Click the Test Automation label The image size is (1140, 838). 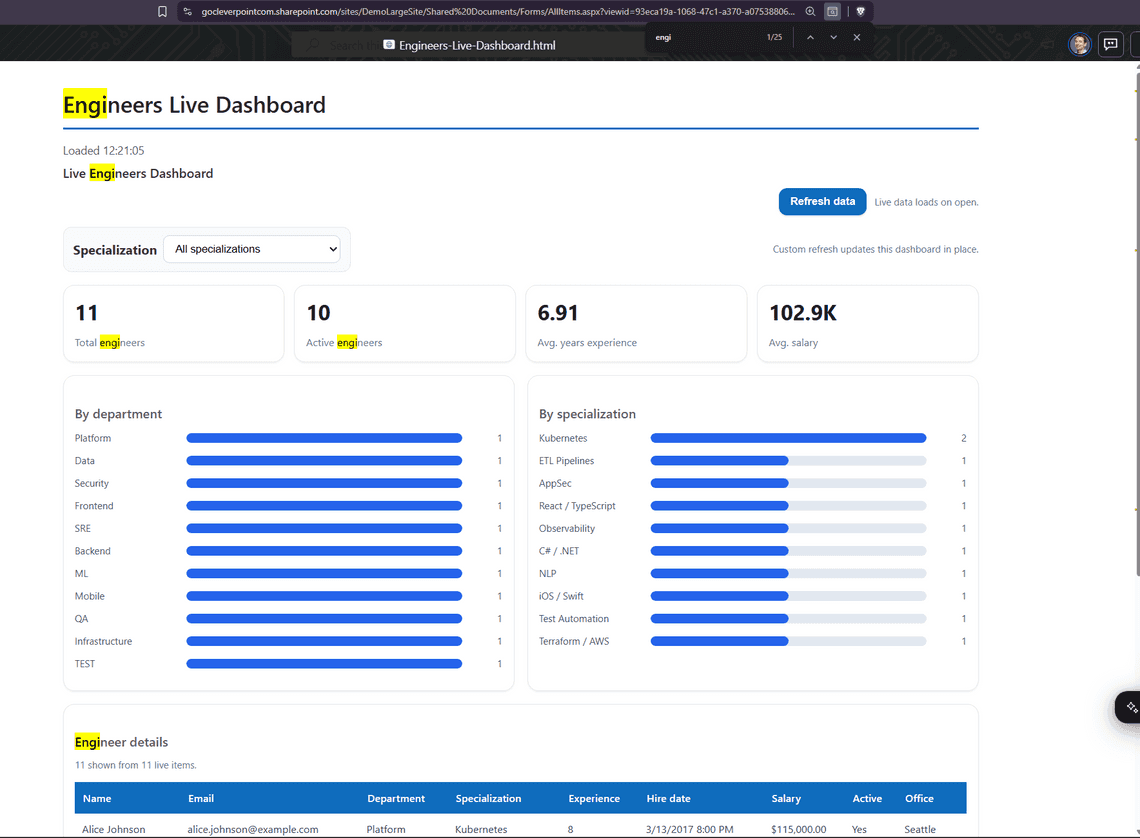coord(574,619)
